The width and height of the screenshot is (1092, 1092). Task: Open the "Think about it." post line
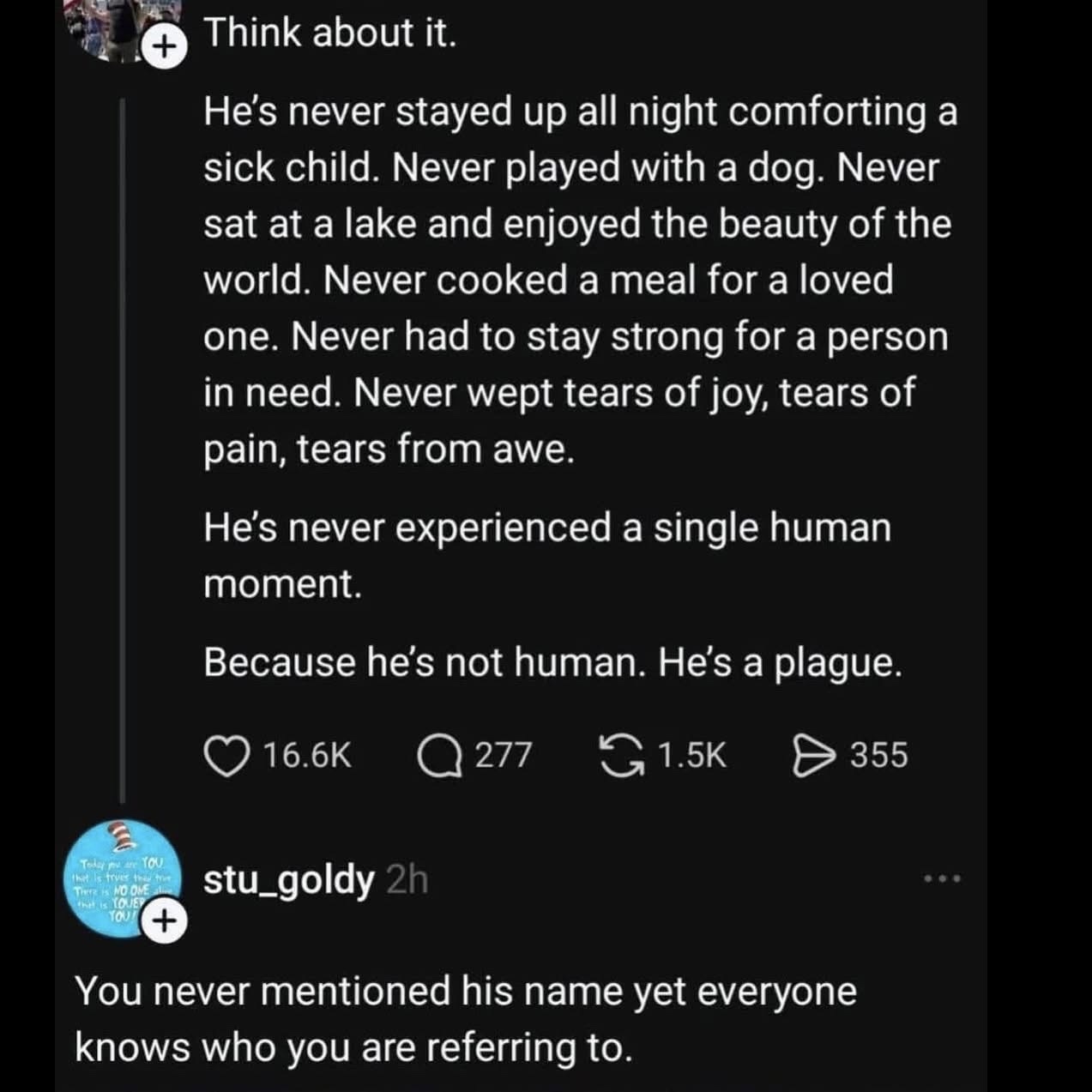(x=329, y=33)
